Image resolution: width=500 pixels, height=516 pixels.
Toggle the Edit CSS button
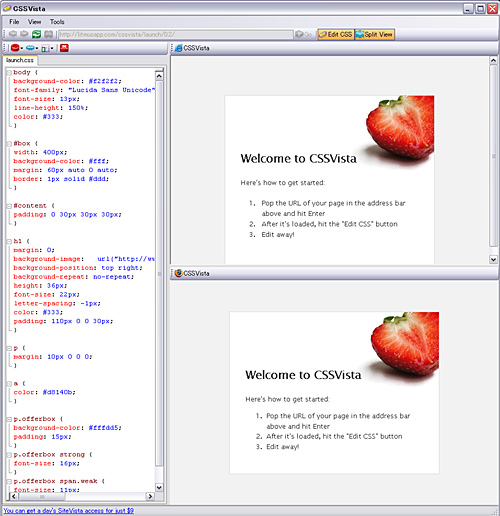tap(336, 34)
